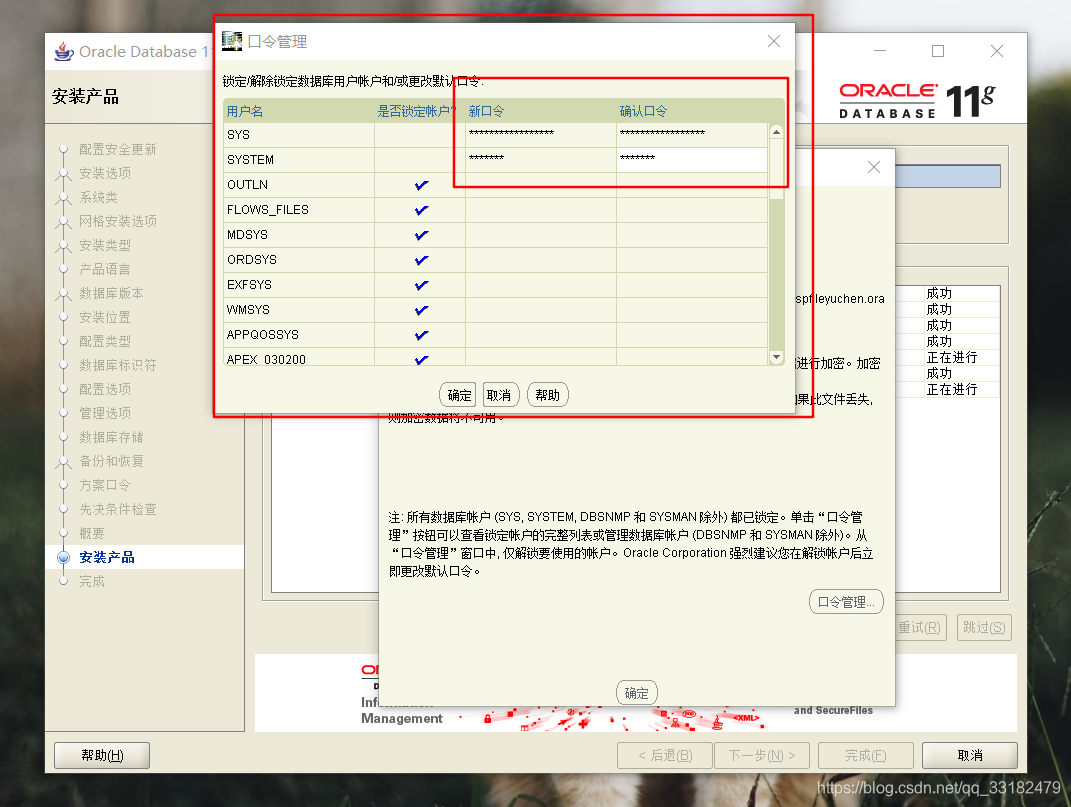This screenshot has height=807, width=1071.
Task: Close the Oracle installer window
Action: (x=997, y=51)
